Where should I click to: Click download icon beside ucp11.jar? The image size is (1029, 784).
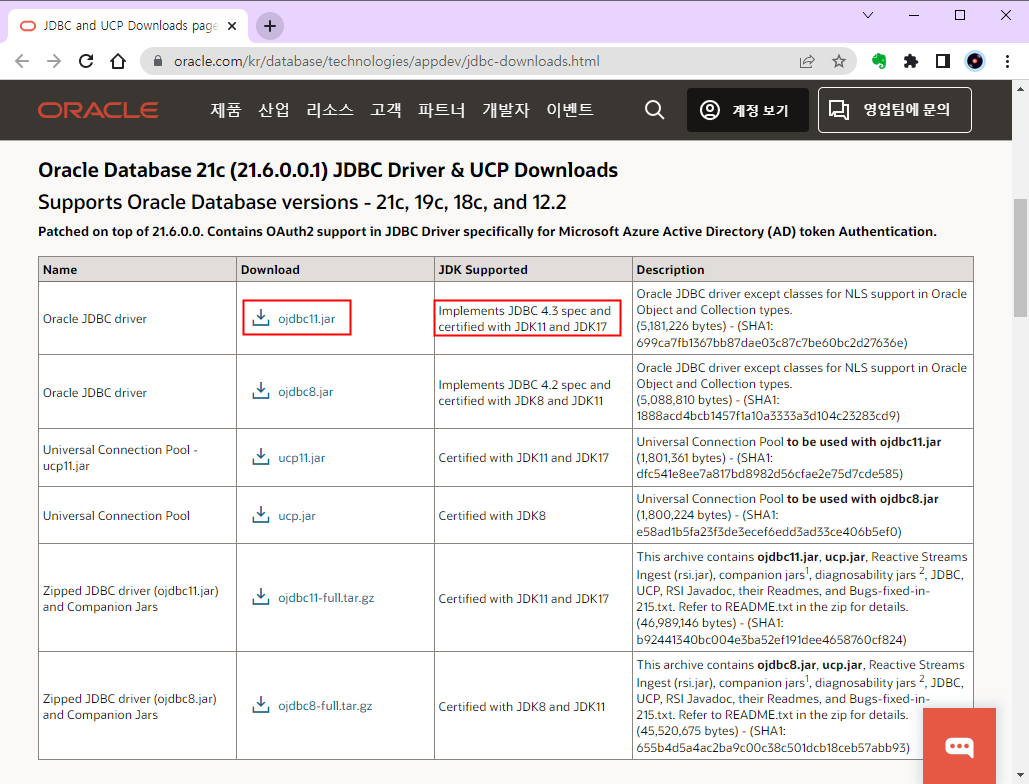[261, 457]
